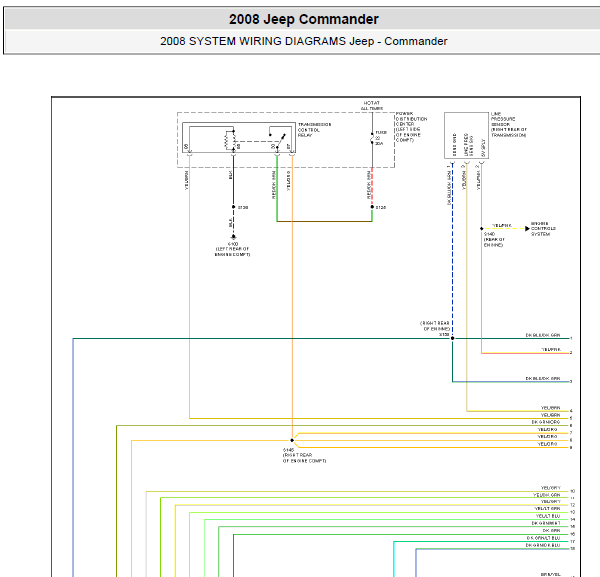Click the 'YEL/BRN' label at connector 4
The height and width of the screenshot is (577, 600).
click(x=551, y=408)
